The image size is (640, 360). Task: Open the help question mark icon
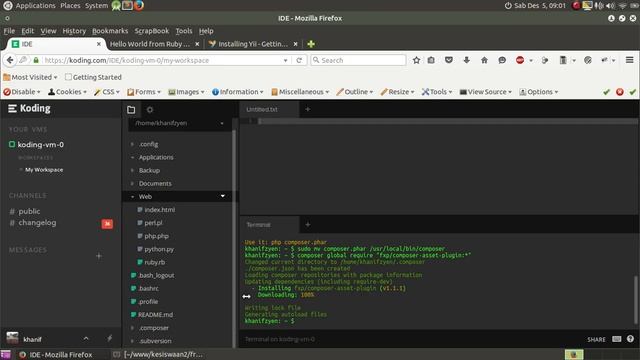pos(630,339)
